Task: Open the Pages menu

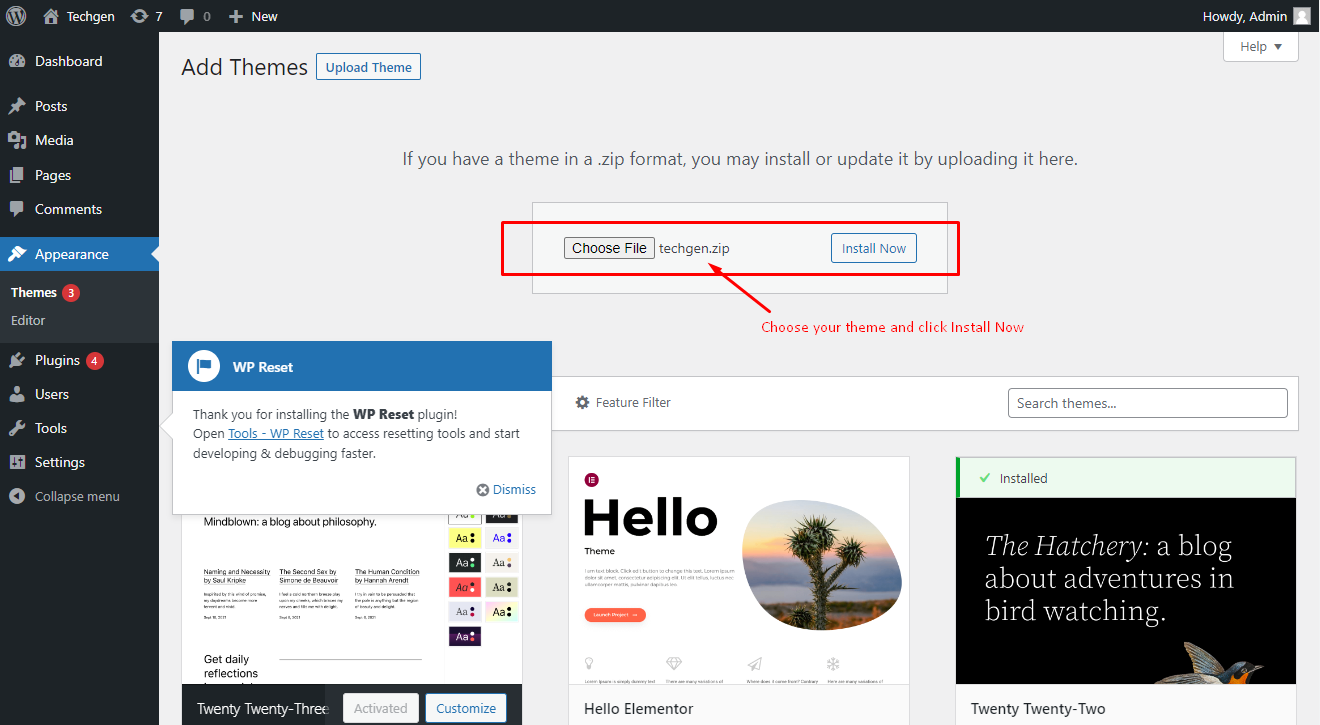Action: coord(79,175)
